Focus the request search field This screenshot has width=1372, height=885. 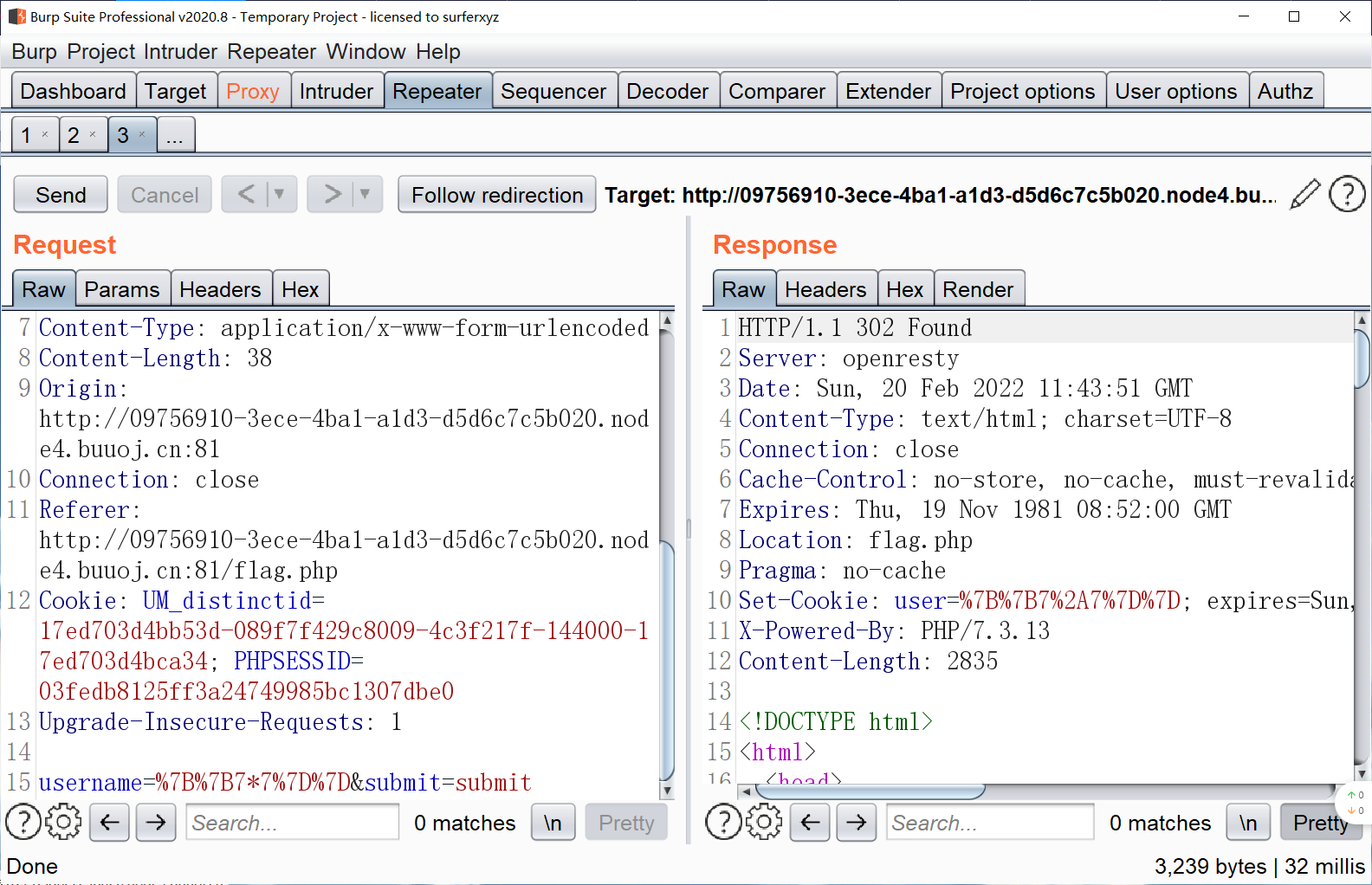pos(293,822)
